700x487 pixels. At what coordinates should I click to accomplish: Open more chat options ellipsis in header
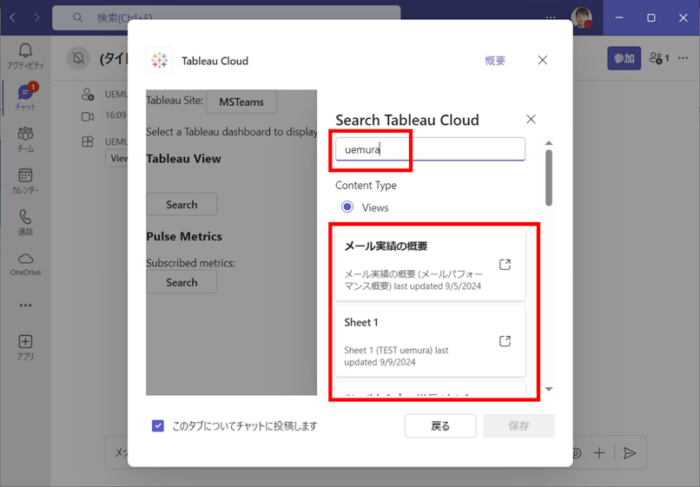click(683, 58)
